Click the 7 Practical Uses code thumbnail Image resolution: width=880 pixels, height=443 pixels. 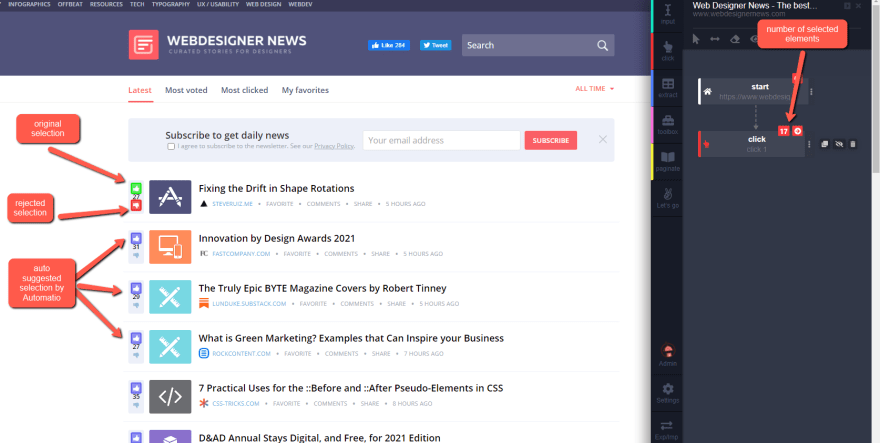pyautogui.click(x=170, y=396)
